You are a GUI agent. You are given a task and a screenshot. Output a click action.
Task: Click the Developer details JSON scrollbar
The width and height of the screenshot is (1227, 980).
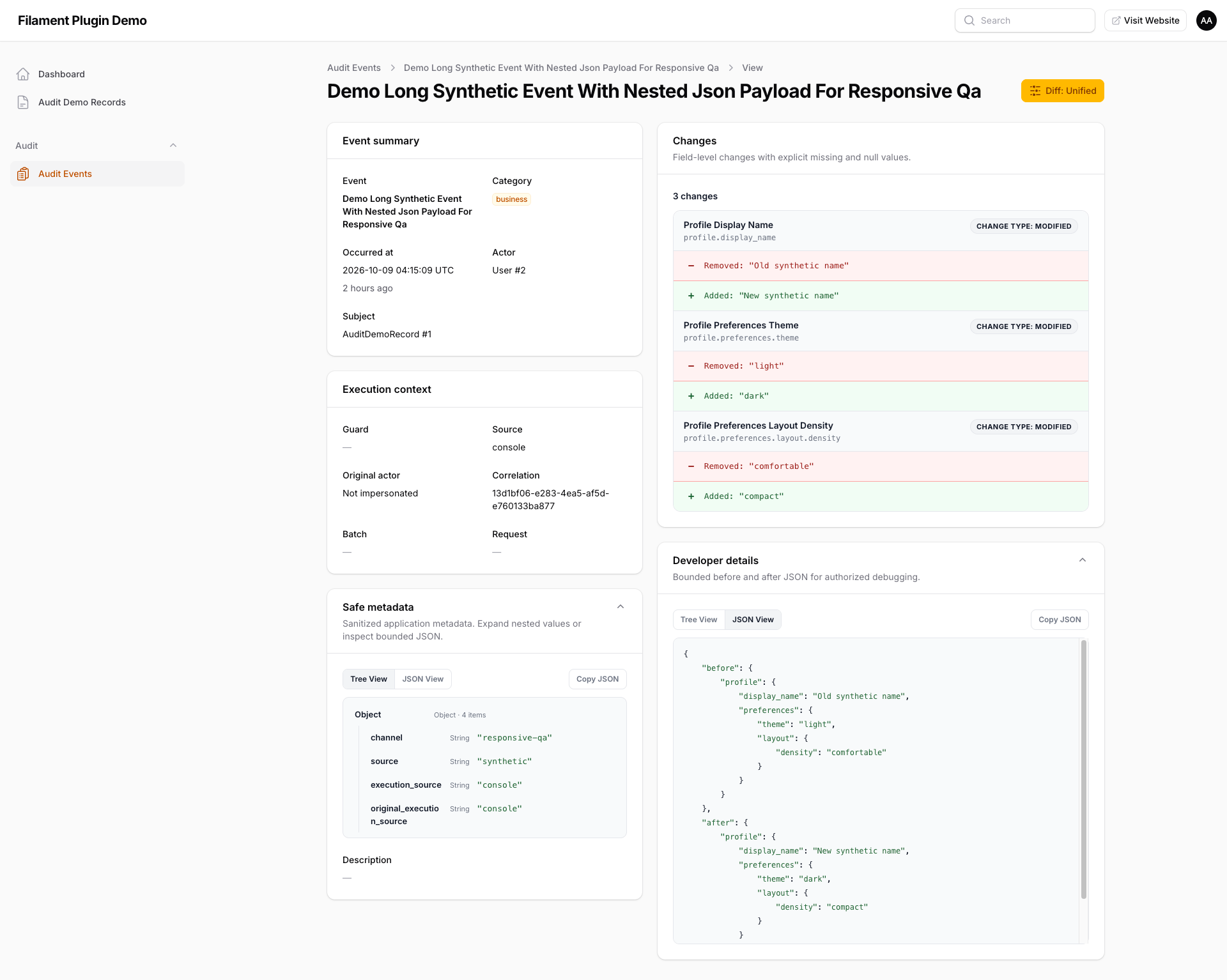pos(1083,770)
